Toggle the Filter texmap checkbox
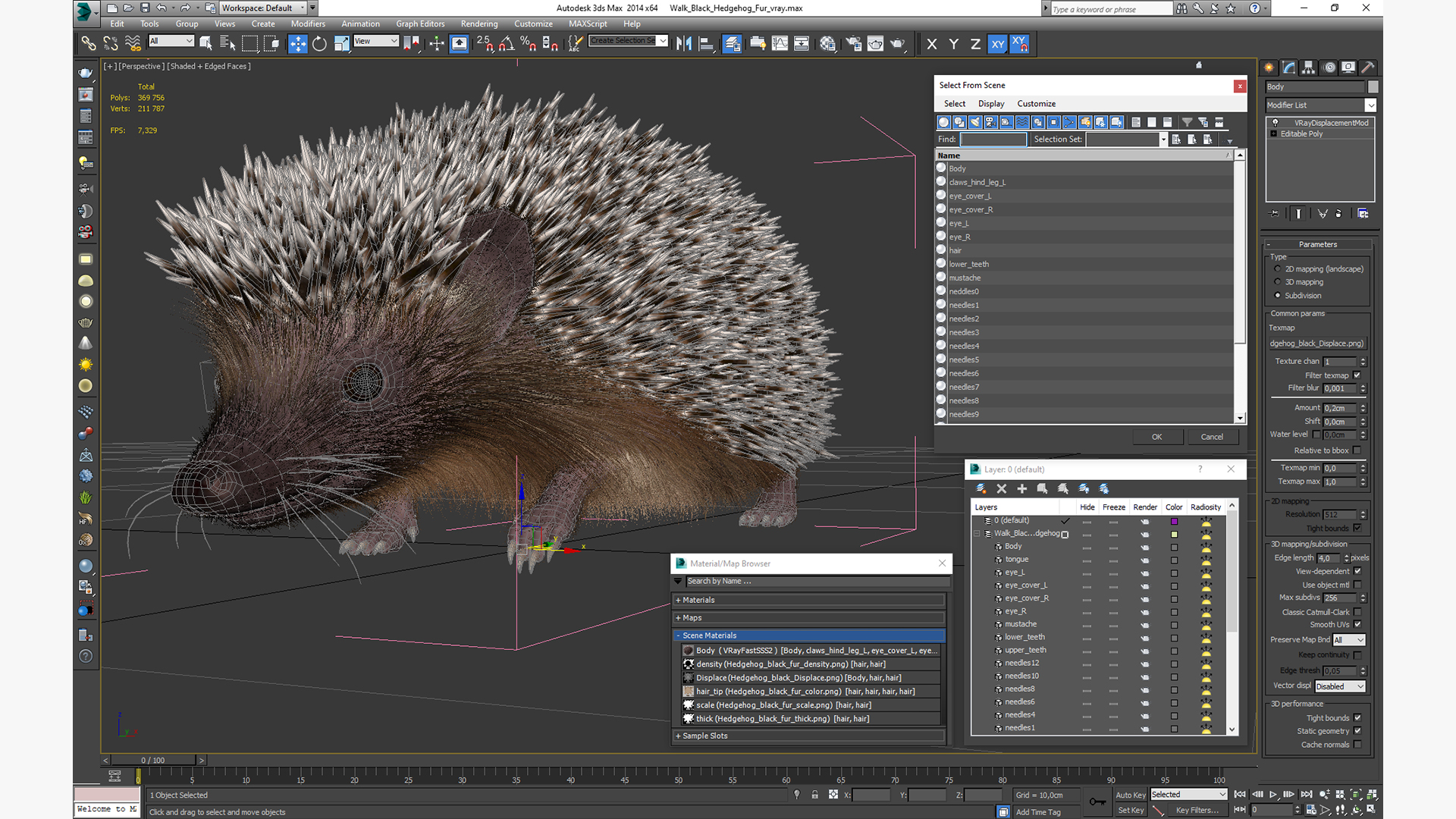This screenshot has width=1456, height=819. (x=1357, y=375)
